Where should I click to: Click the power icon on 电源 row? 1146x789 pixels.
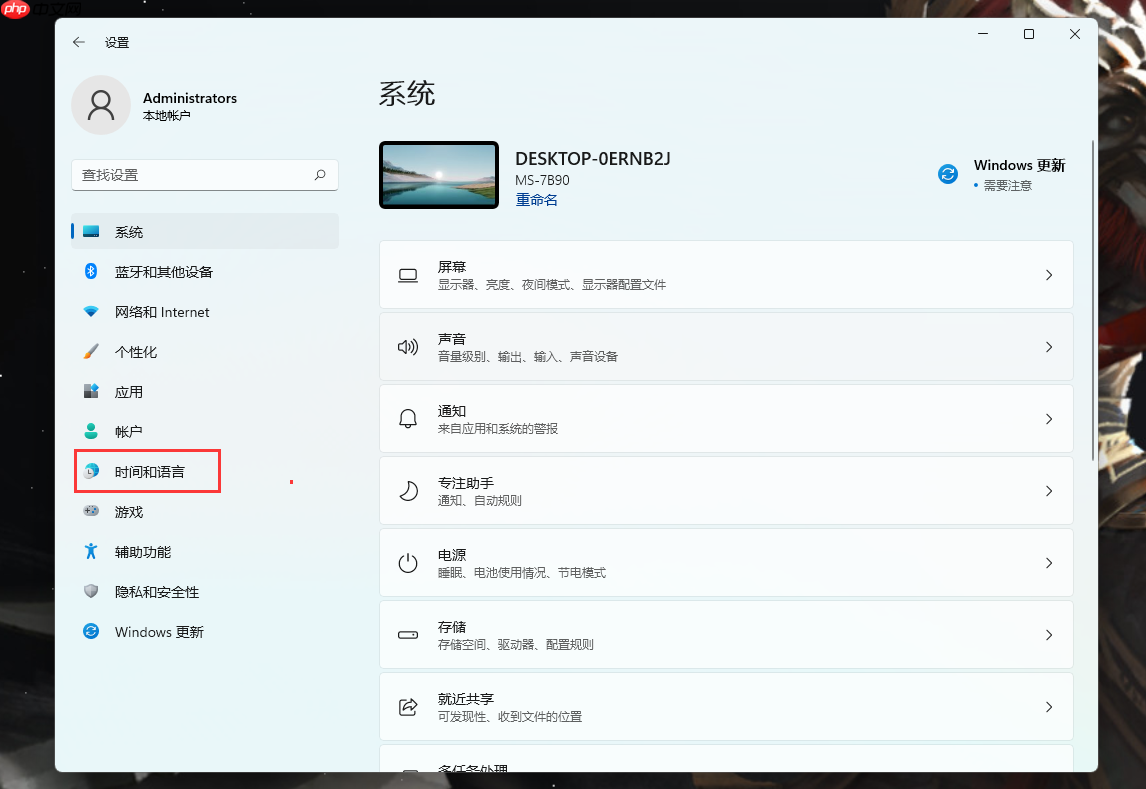407,562
